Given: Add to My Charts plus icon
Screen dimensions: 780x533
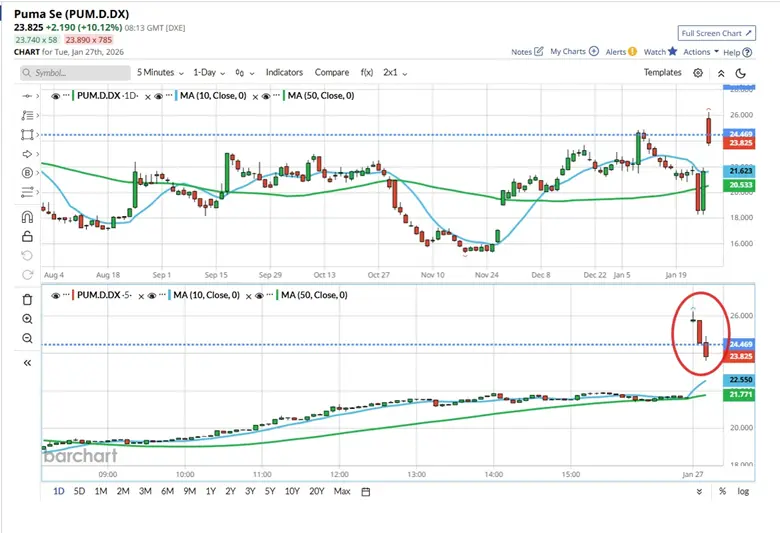Looking at the screenshot, I should [593, 51].
